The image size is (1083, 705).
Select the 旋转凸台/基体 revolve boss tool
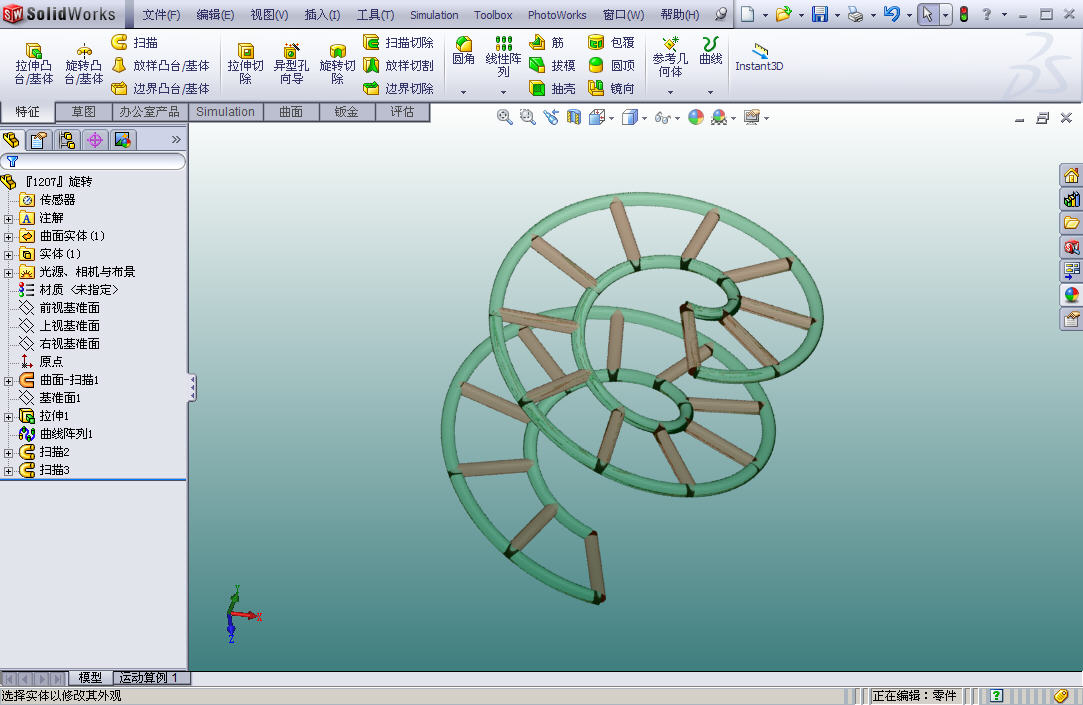(84, 64)
